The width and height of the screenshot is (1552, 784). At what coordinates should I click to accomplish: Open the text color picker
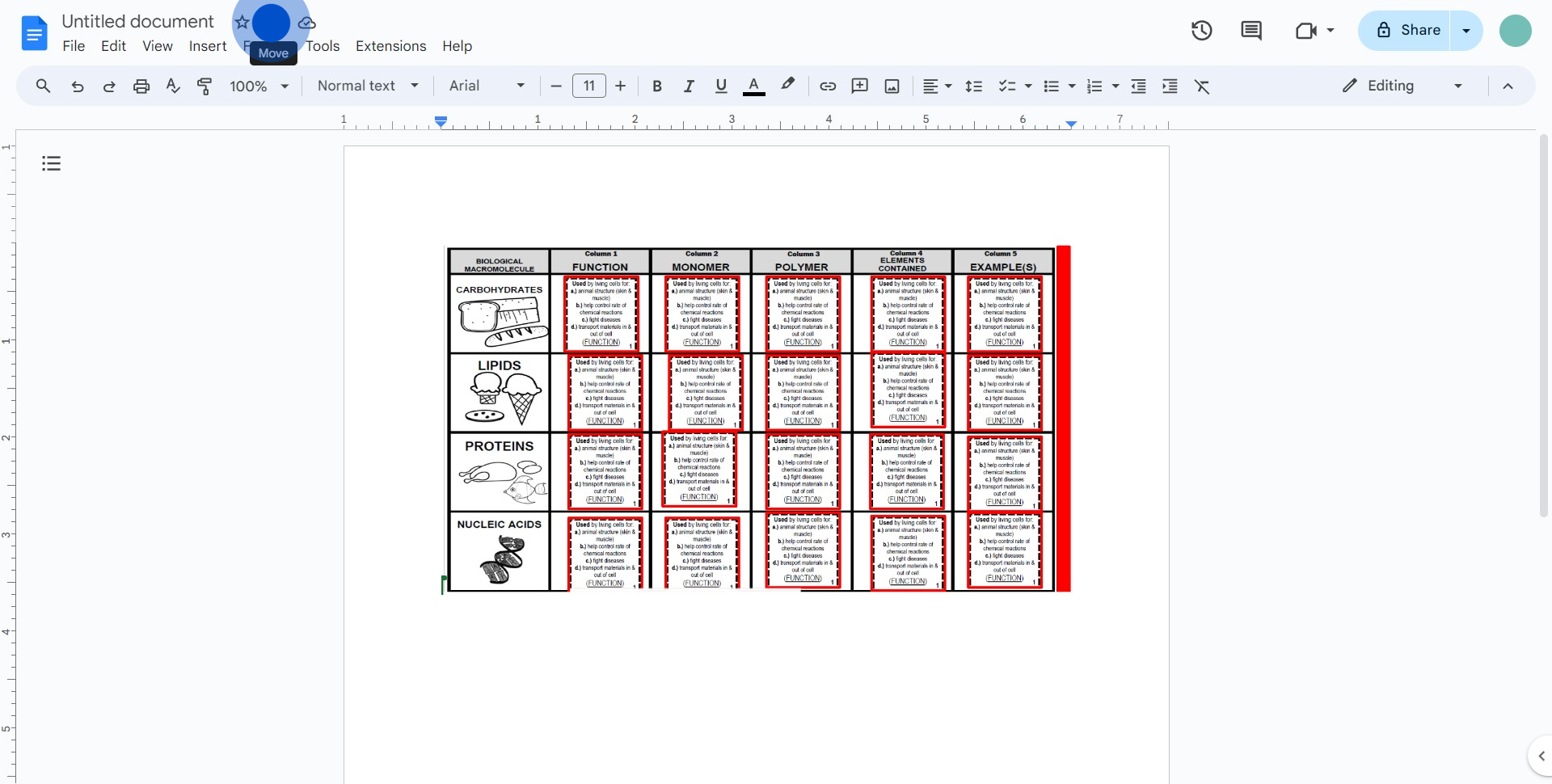(x=753, y=86)
